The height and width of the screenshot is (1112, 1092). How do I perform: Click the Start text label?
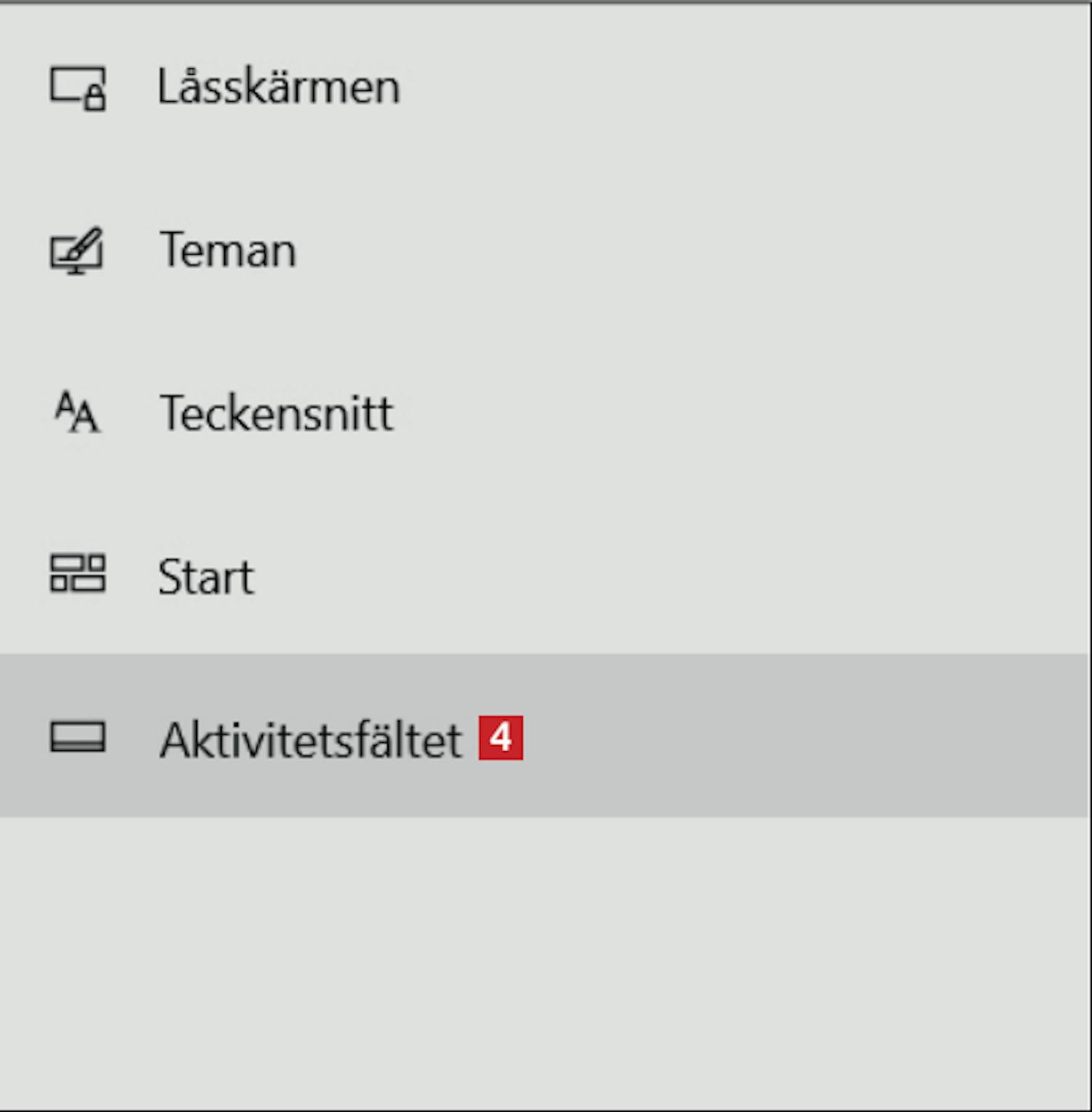[206, 577]
